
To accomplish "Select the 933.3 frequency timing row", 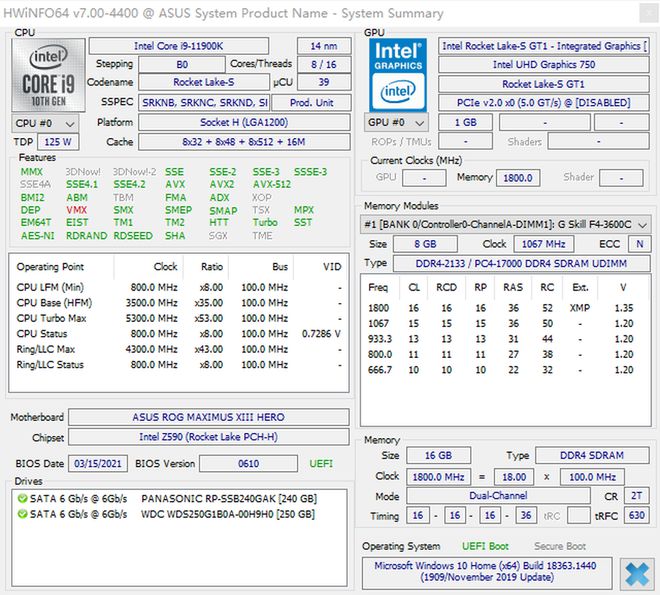I will coord(501,339).
